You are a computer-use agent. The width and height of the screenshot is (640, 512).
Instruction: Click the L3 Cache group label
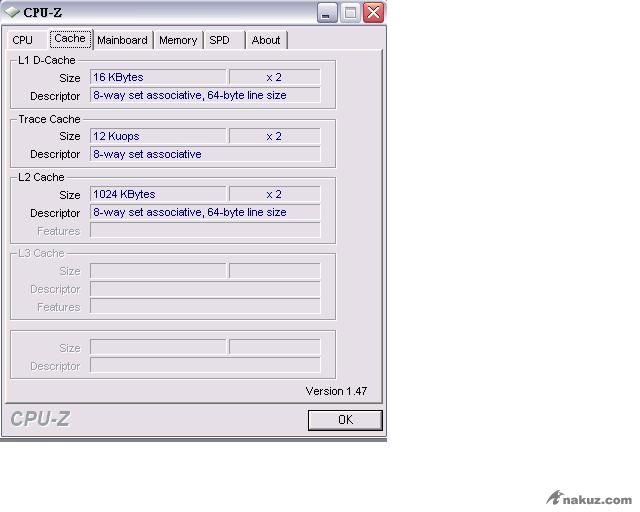point(41,253)
